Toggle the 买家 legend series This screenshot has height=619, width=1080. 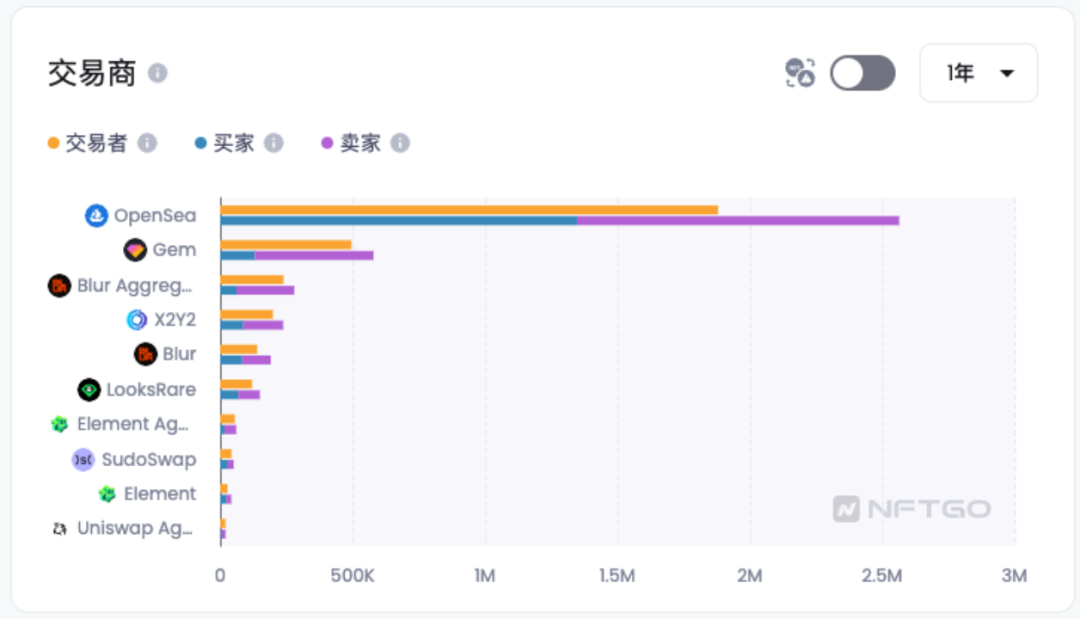click(225, 143)
